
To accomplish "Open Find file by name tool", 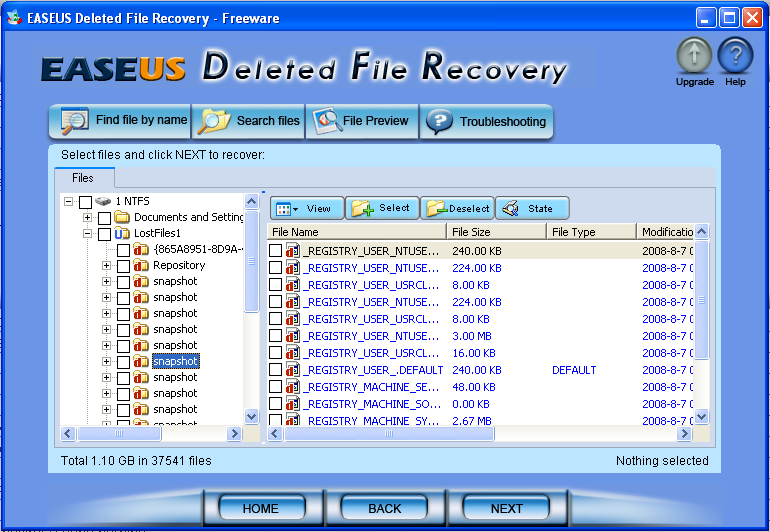I will 120,121.
